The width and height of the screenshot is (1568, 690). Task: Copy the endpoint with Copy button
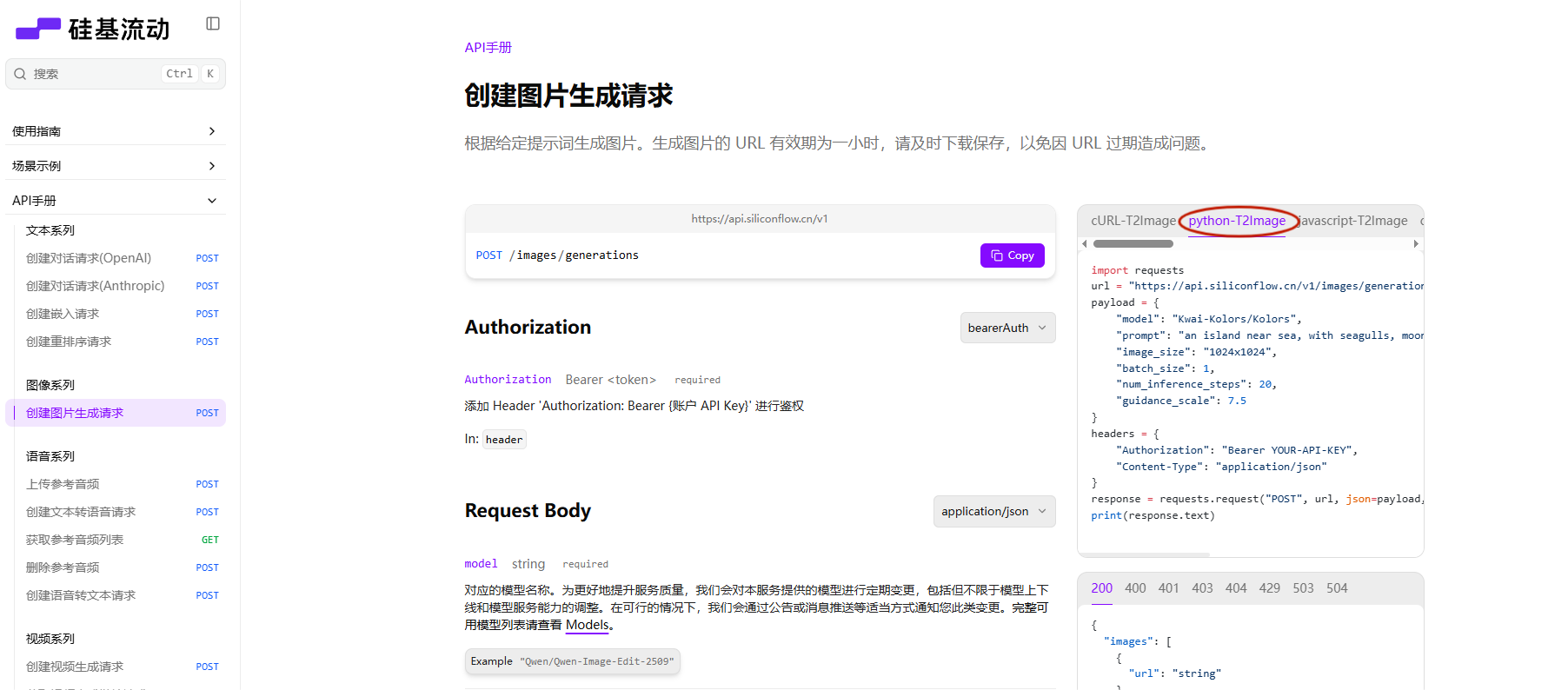1012,255
